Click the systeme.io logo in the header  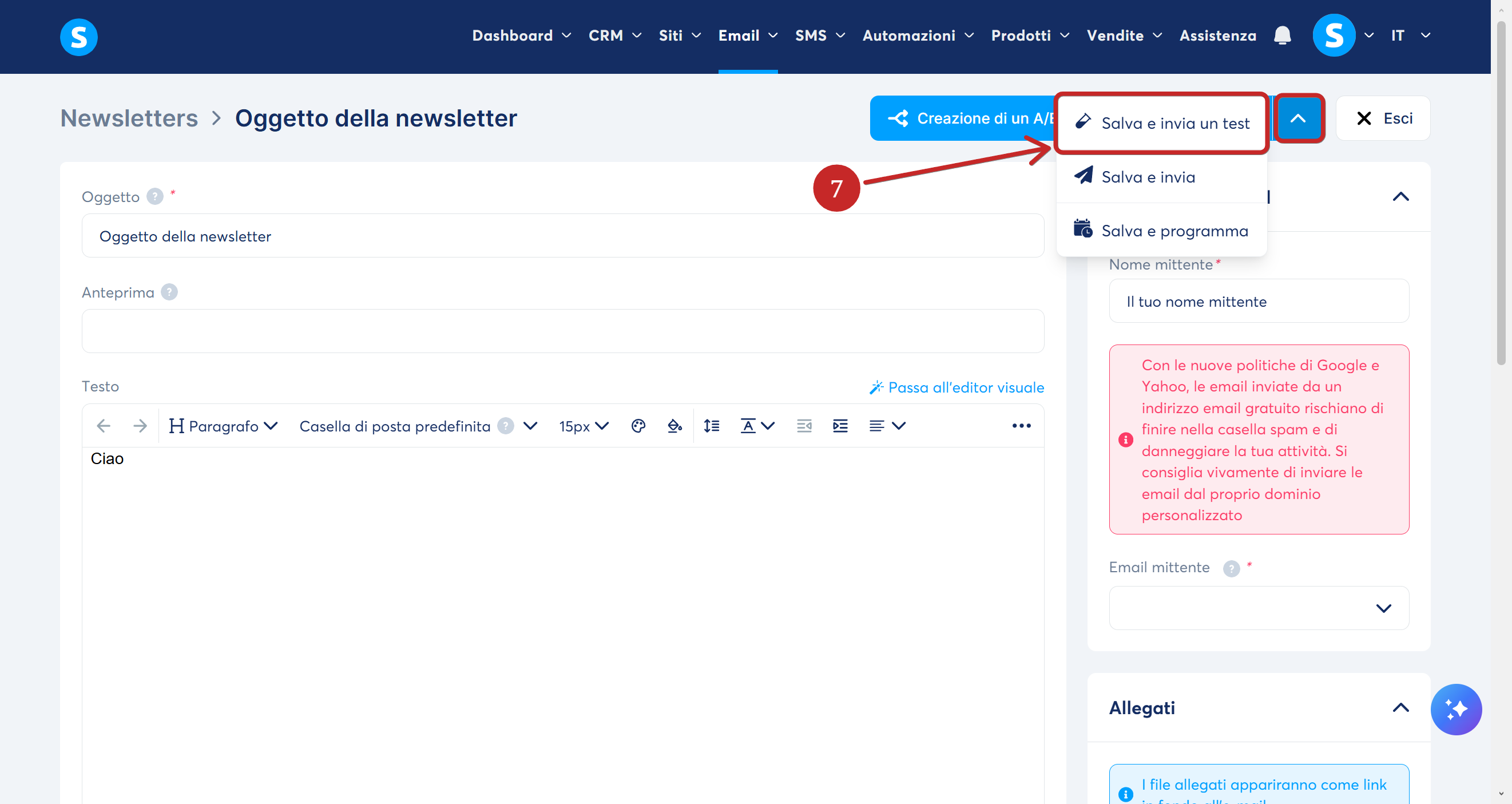(x=78, y=37)
